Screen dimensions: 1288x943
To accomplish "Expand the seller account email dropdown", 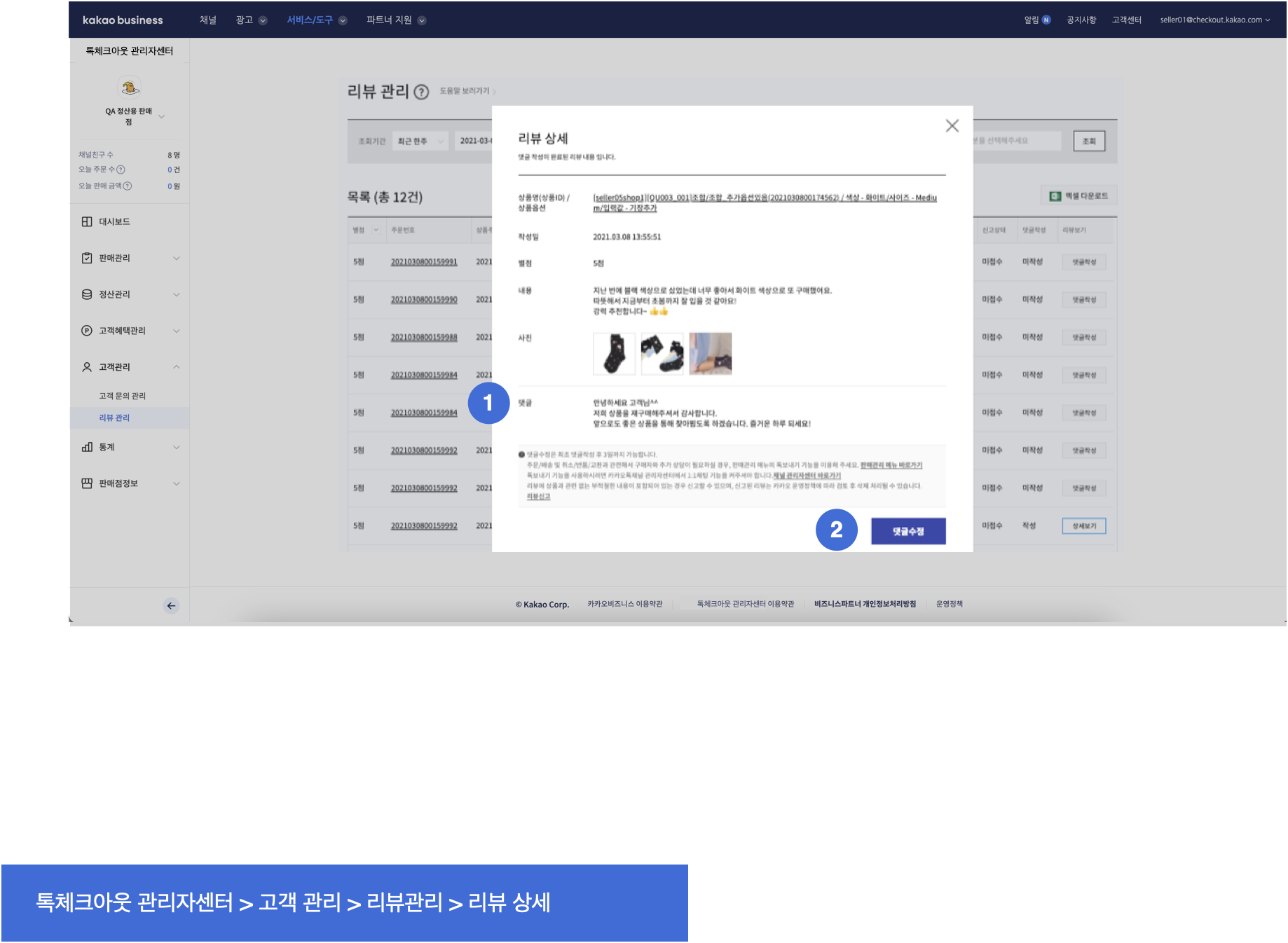I will coord(1214,20).
